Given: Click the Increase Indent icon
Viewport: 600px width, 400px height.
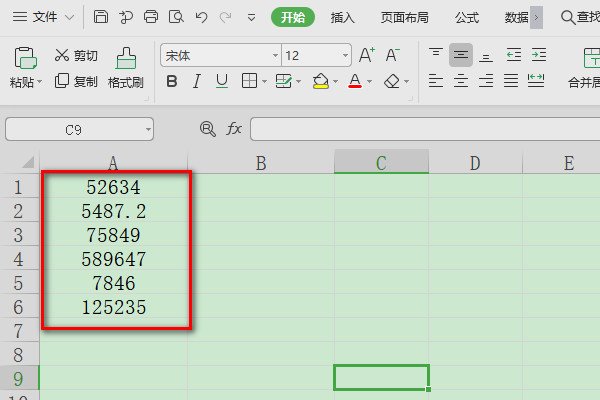Looking at the screenshot, I should pyautogui.click(x=539, y=55).
